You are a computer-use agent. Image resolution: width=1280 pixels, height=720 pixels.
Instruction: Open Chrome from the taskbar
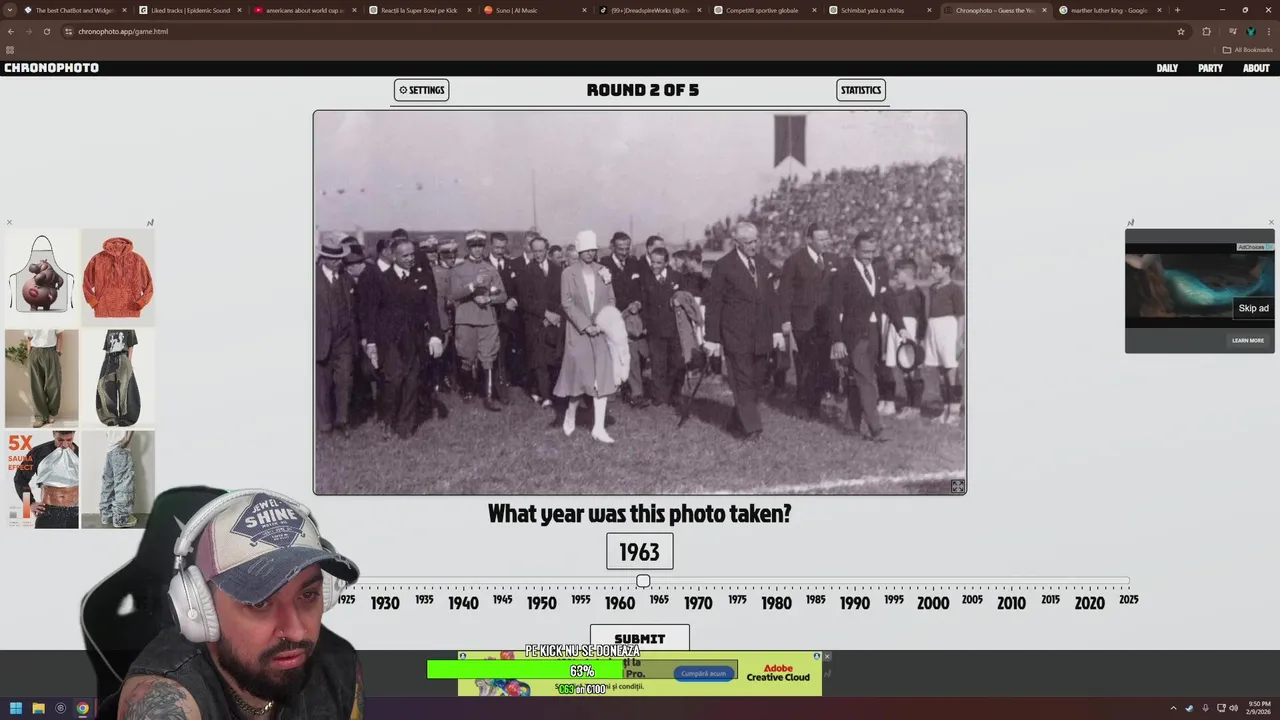82,708
